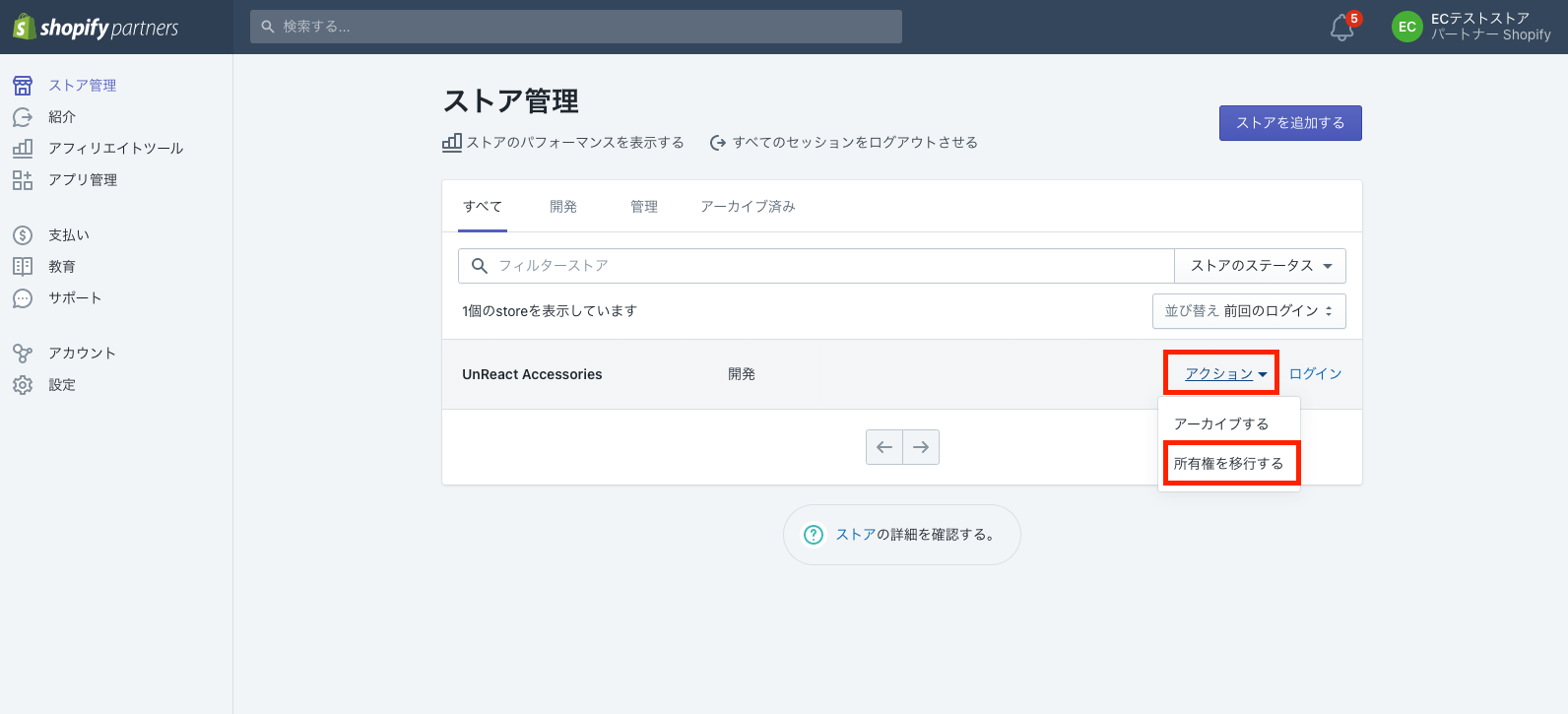Screen dimensions: 1568x714
Task: Choose 所有権を移行する from the action menu
Action: click(x=1229, y=463)
